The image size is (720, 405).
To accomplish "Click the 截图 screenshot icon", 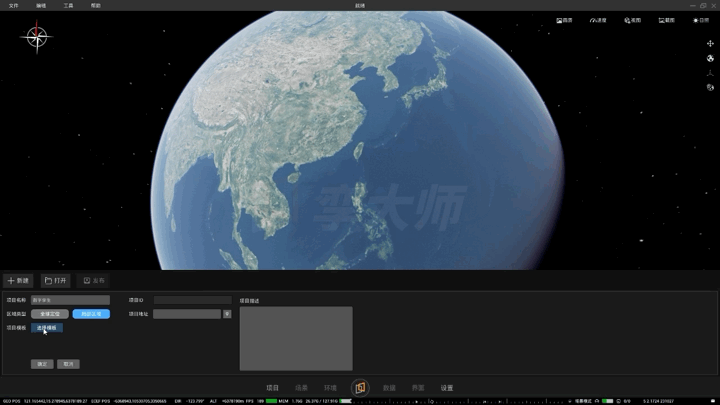I will click(666, 20).
